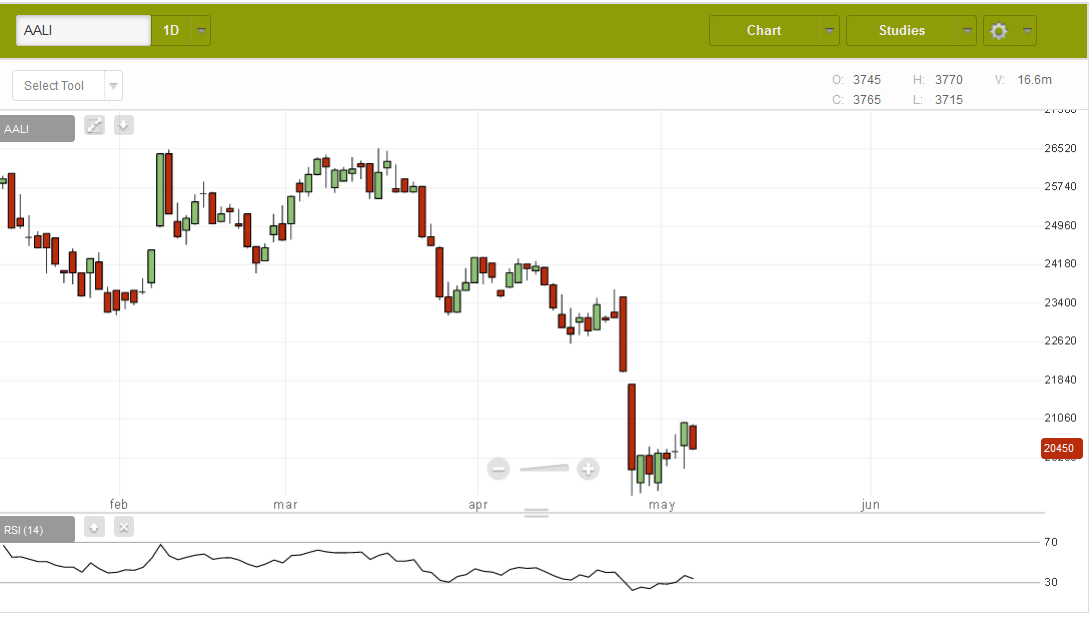The width and height of the screenshot is (1089, 619).
Task: Click the down arrow icon next to AALI panel
Action: click(124, 126)
